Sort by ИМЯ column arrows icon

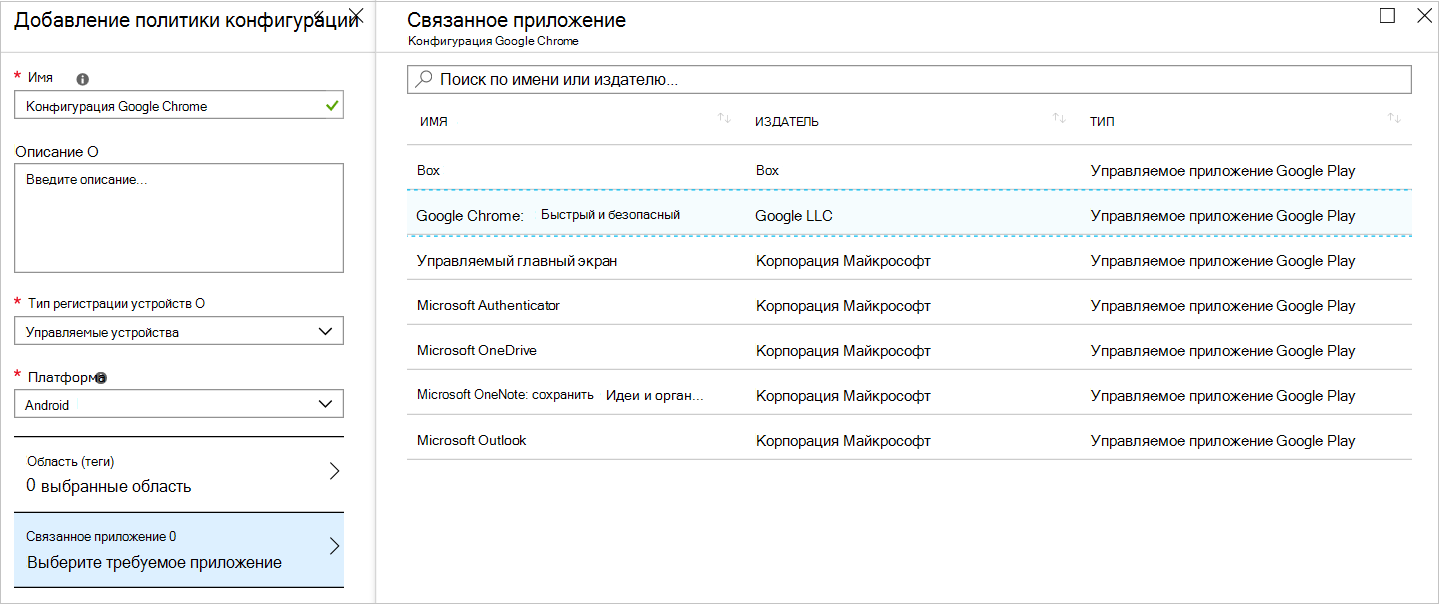pos(724,119)
